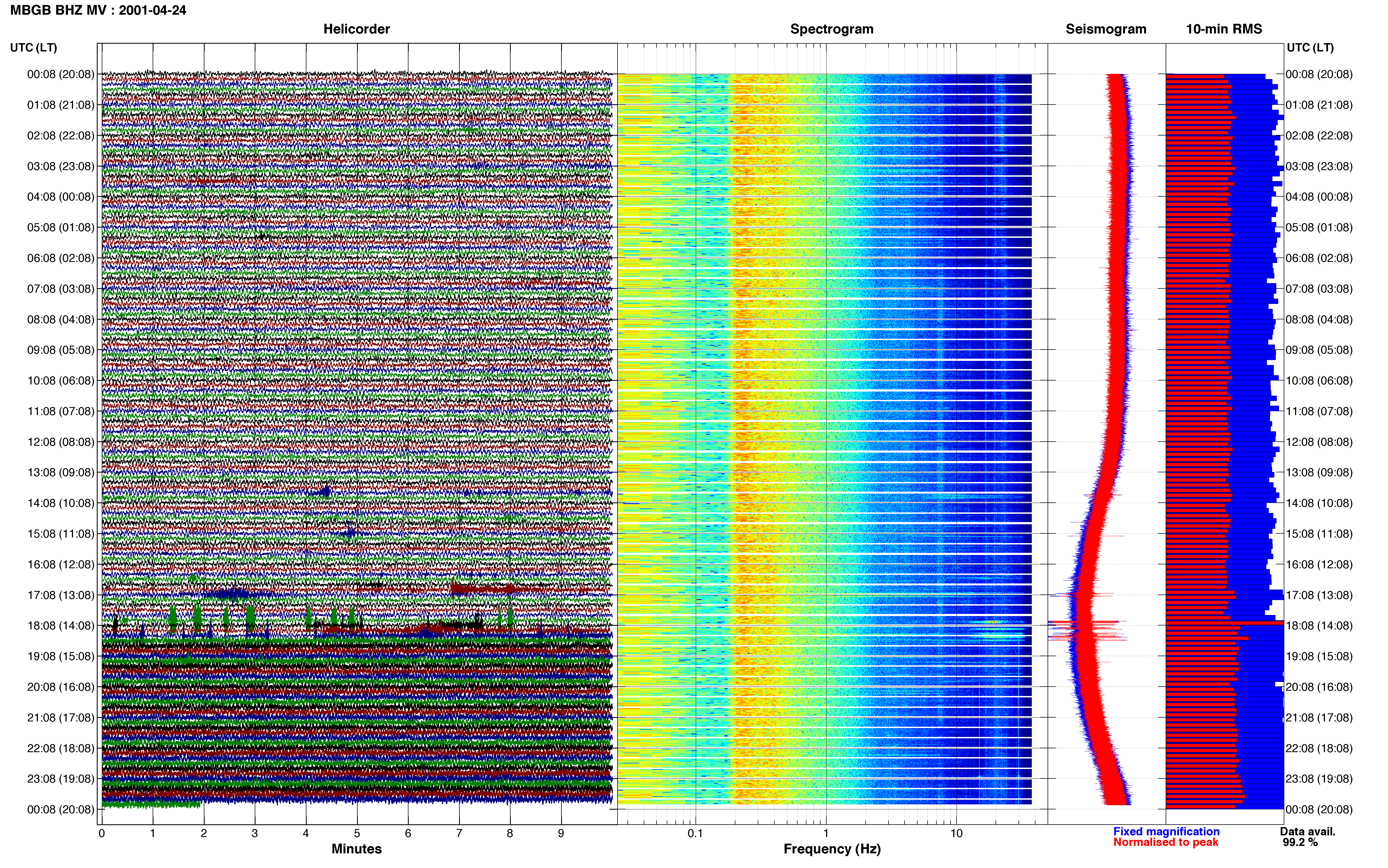The height and width of the screenshot is (868, 1388).
Task: Click the plot title MBGB BHZ MV : 2001-04-24
Action: [x=98, y=10]
